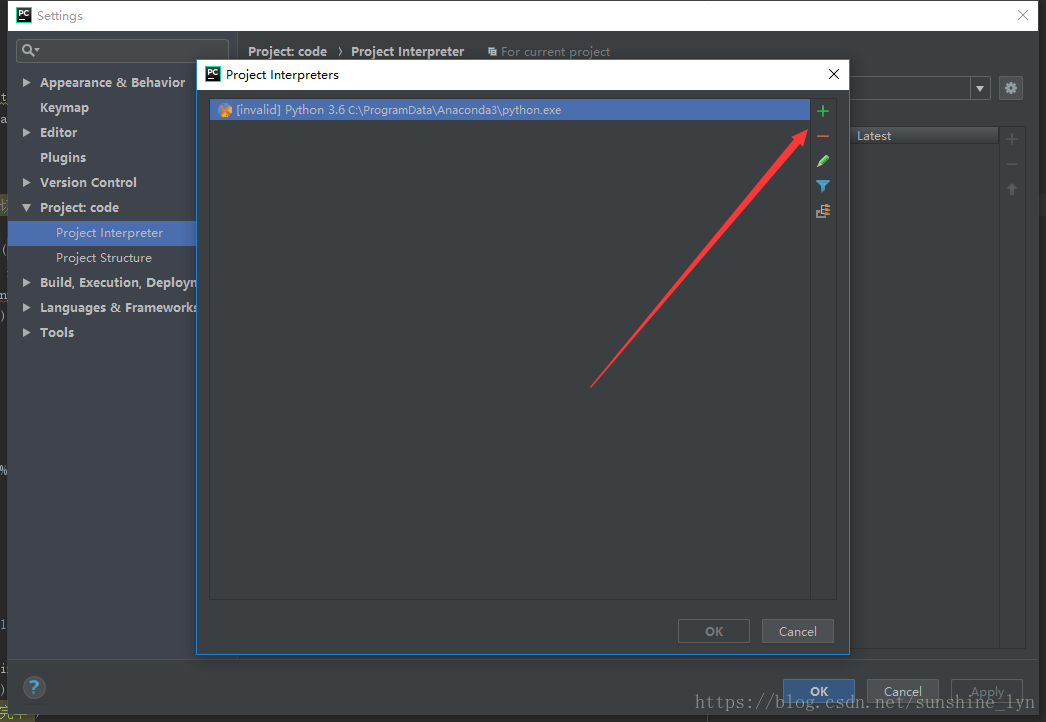Screen dimensions: 1046x722
Task: Click Cancel in the Settings window
Action: 903,691
